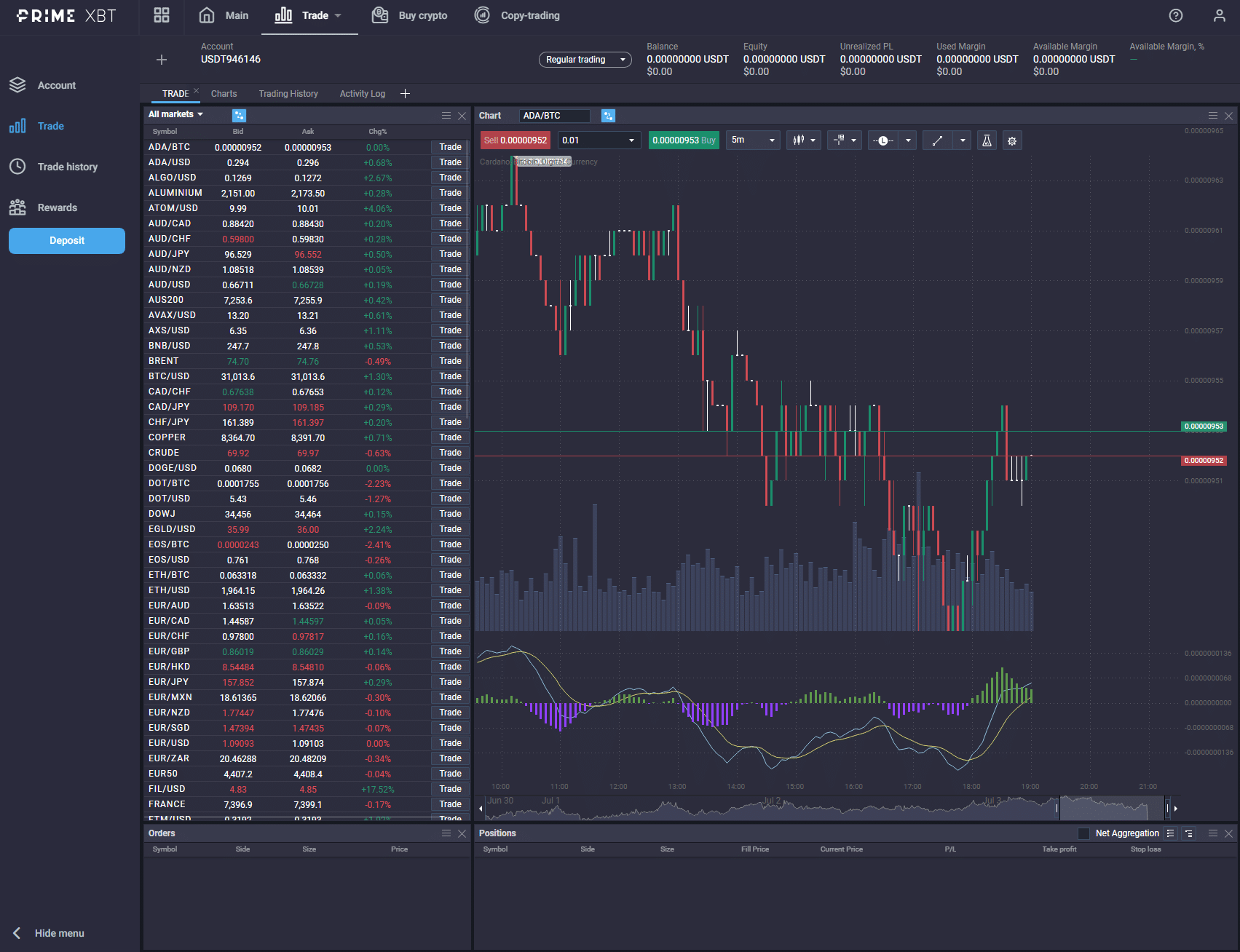Open the 5m timeframe dropdown
1240x952 pixels.
pos(753,140)
